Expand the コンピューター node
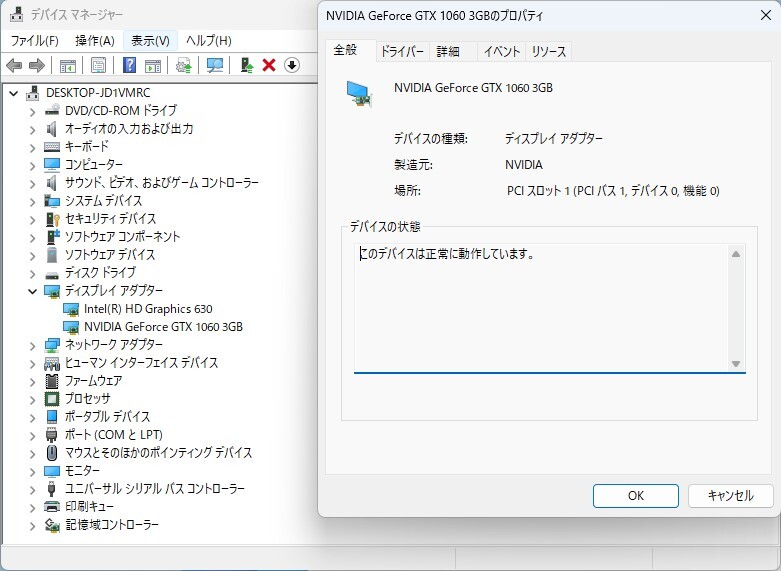 pos(32,165)
